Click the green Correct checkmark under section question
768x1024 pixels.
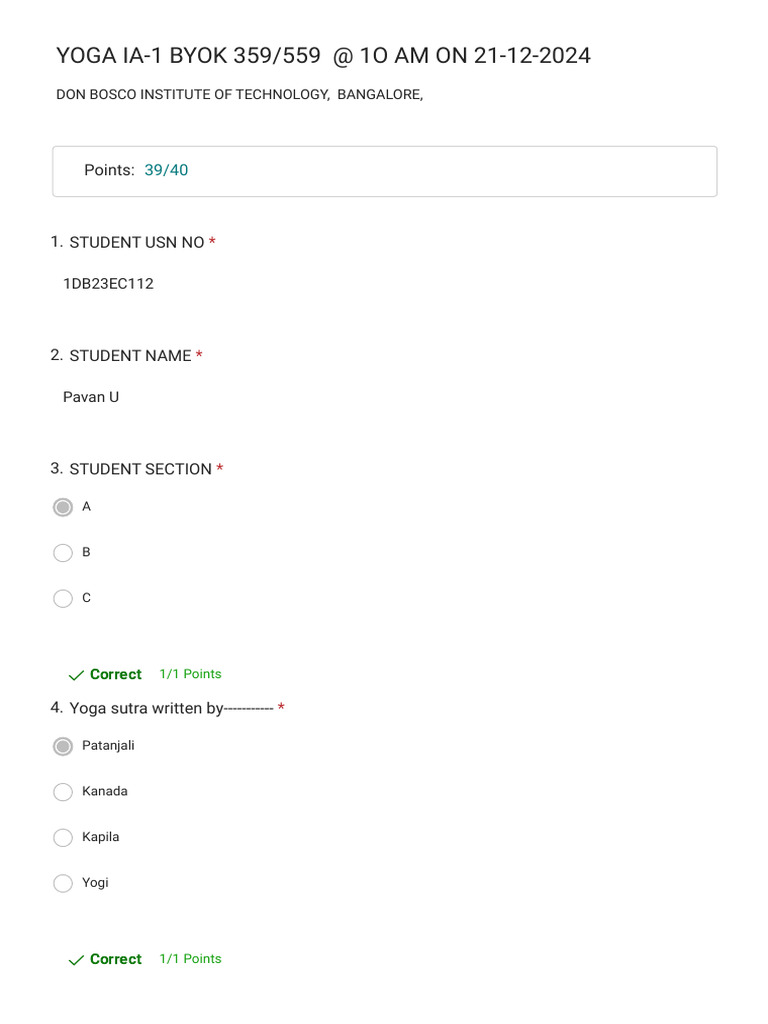tap(77, 675)
